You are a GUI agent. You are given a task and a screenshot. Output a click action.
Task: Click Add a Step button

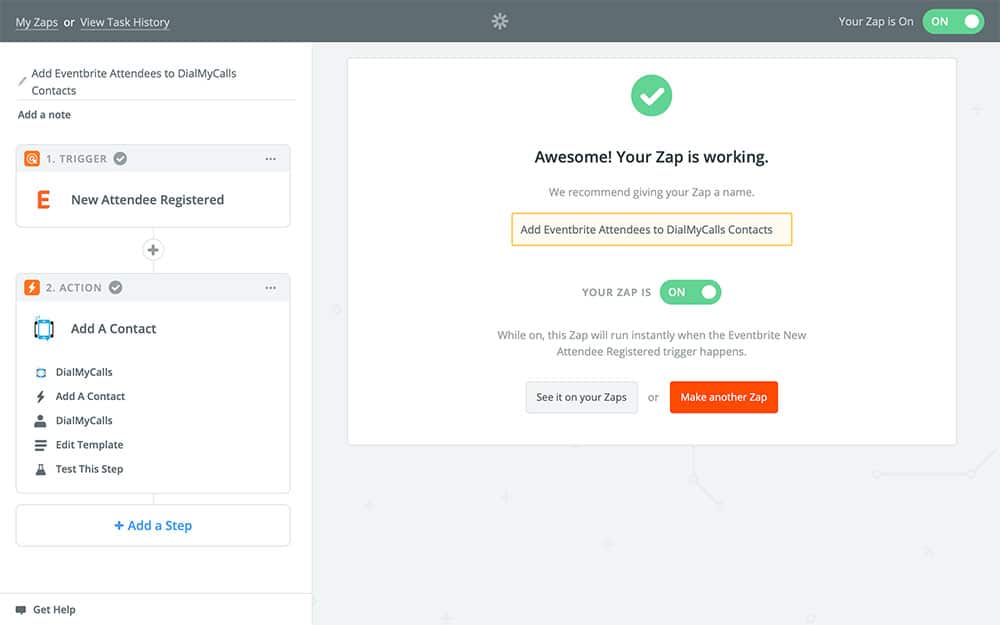pos(153,525)
